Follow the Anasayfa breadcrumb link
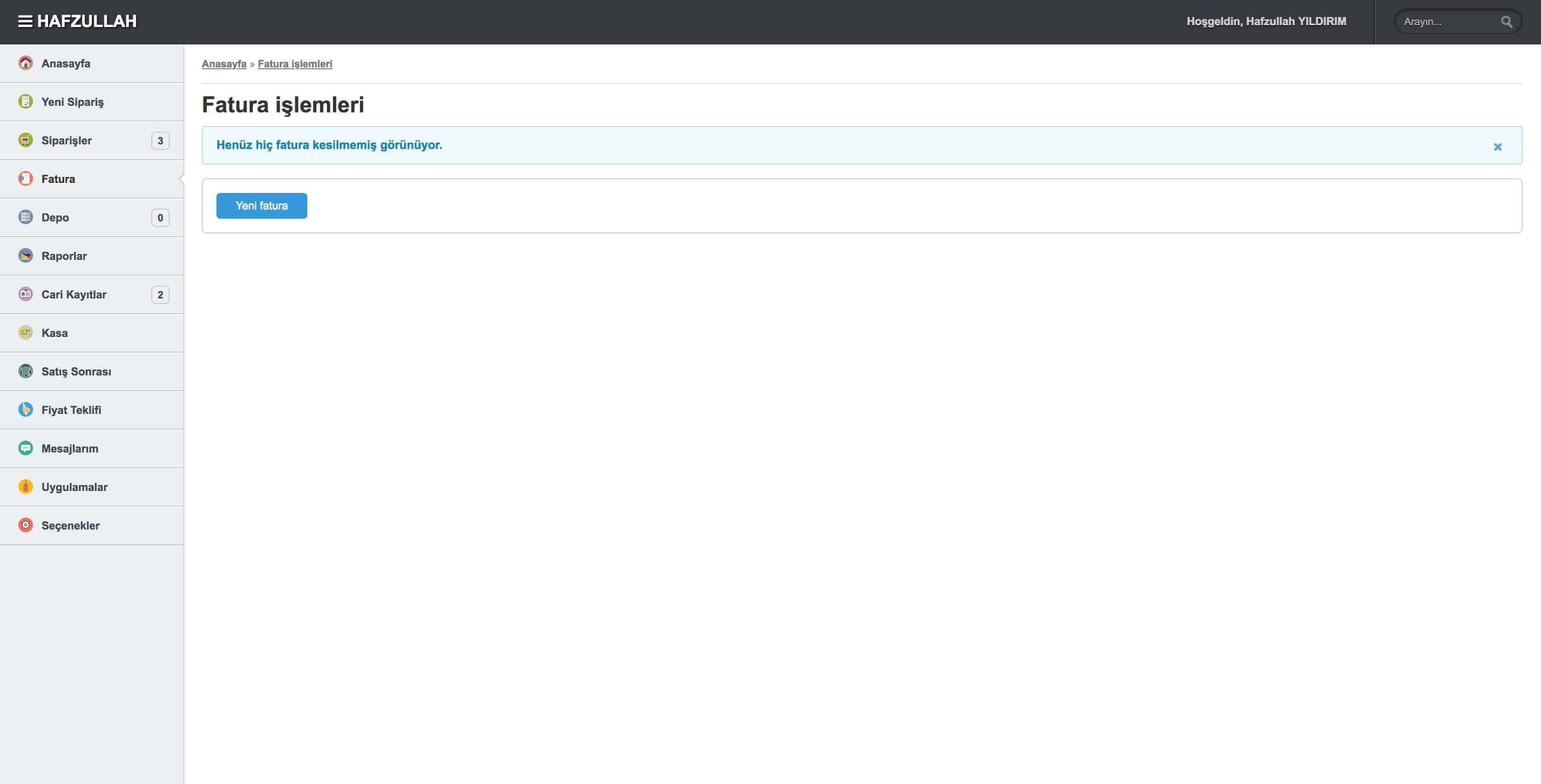This screenshot has height=784, width=1541. 224,64
